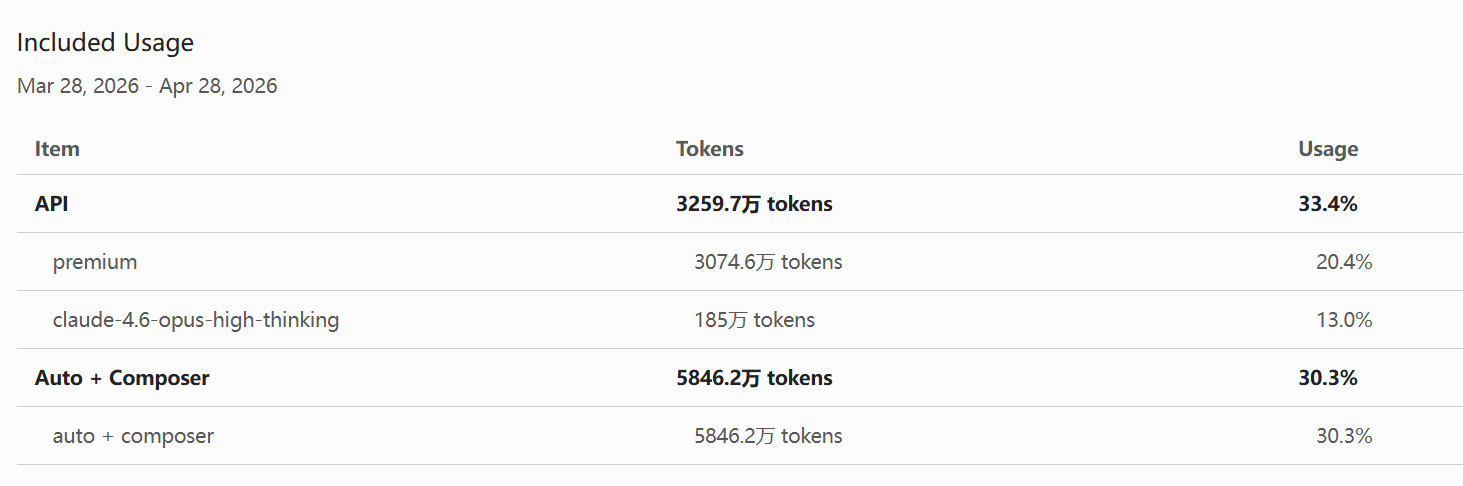Click the API 33.4% usage value
This screenshot has height=486, width=1463.
1327,204
